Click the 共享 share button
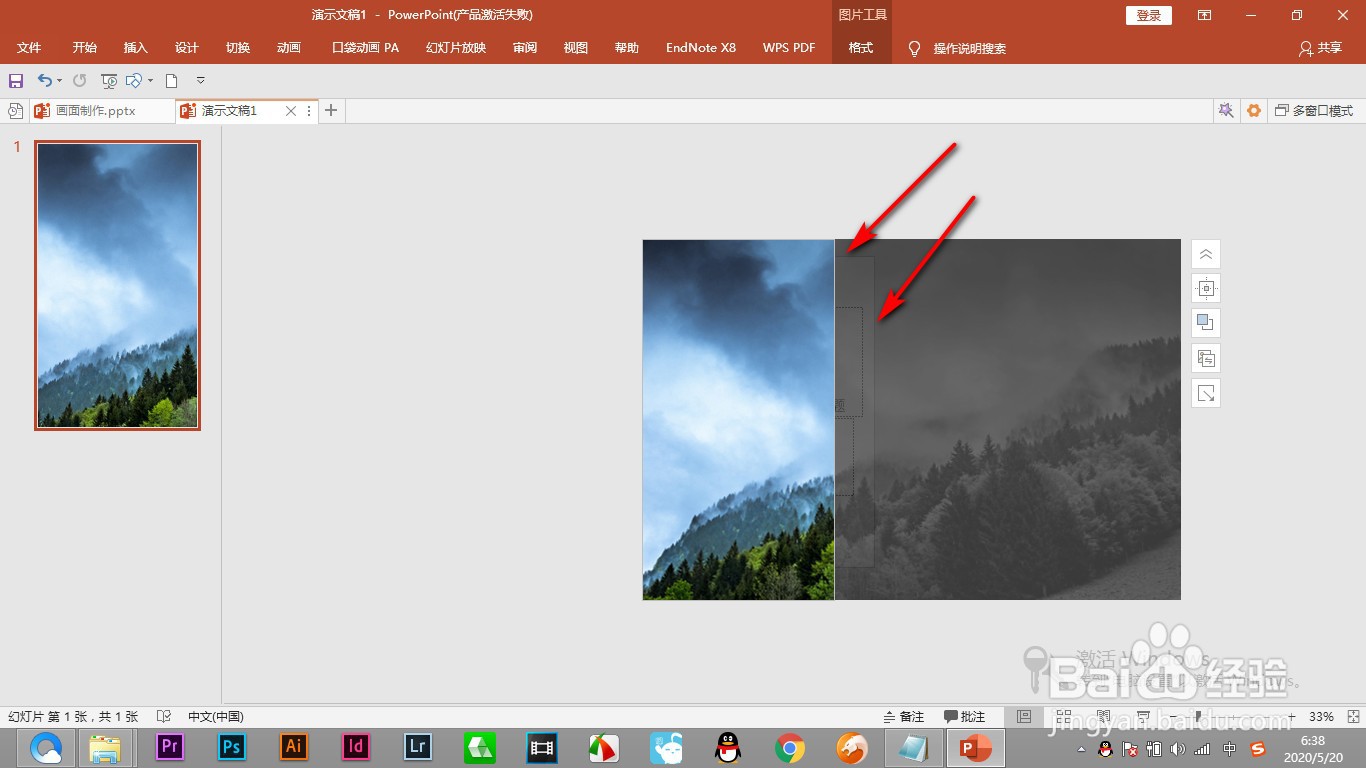The width and height of the screenshot is (1366, 768). (x=1321, y=48)
